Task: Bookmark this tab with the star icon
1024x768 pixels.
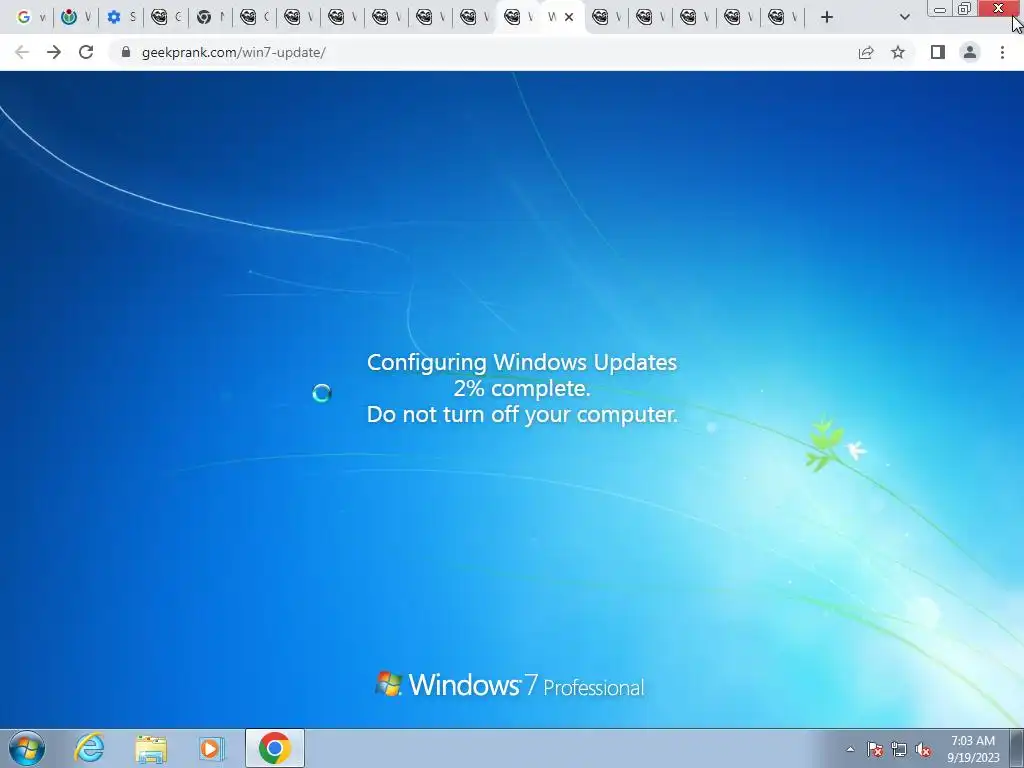Action: pos(898,52)
